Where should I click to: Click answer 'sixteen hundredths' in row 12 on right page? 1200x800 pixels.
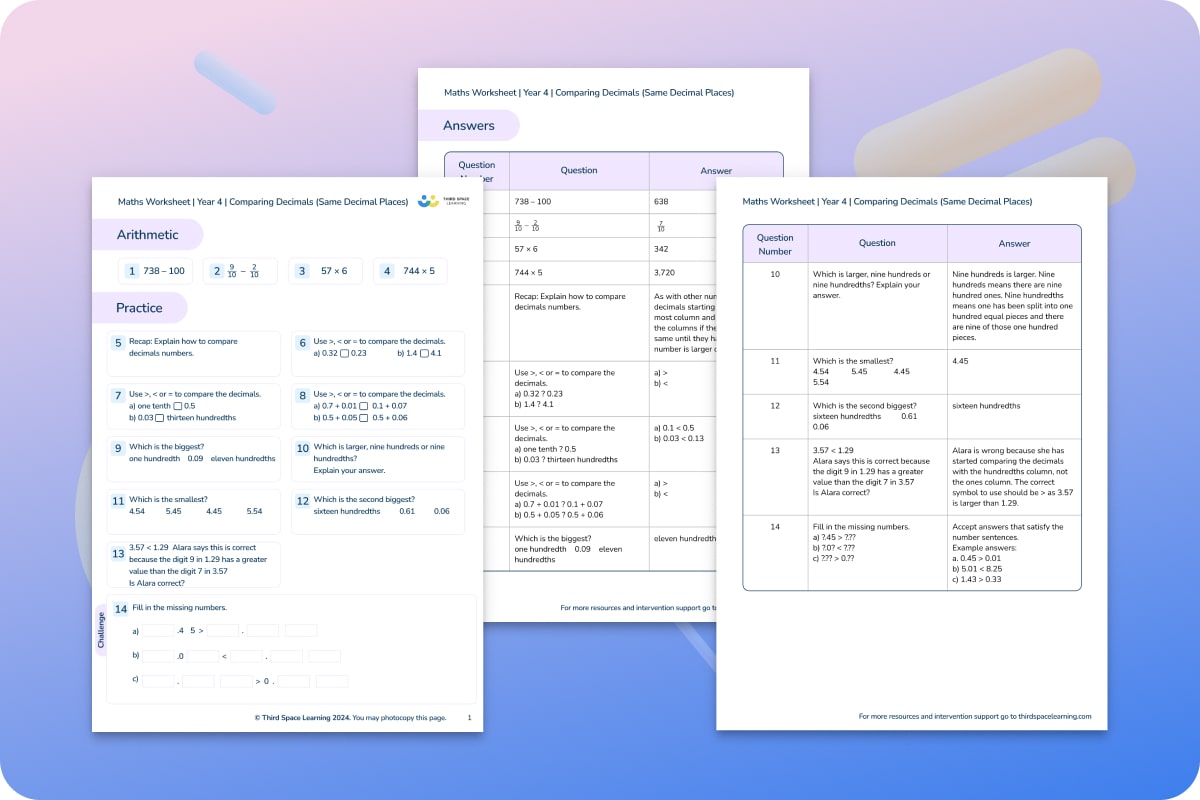pyautogui.click(x=986, y=405)
